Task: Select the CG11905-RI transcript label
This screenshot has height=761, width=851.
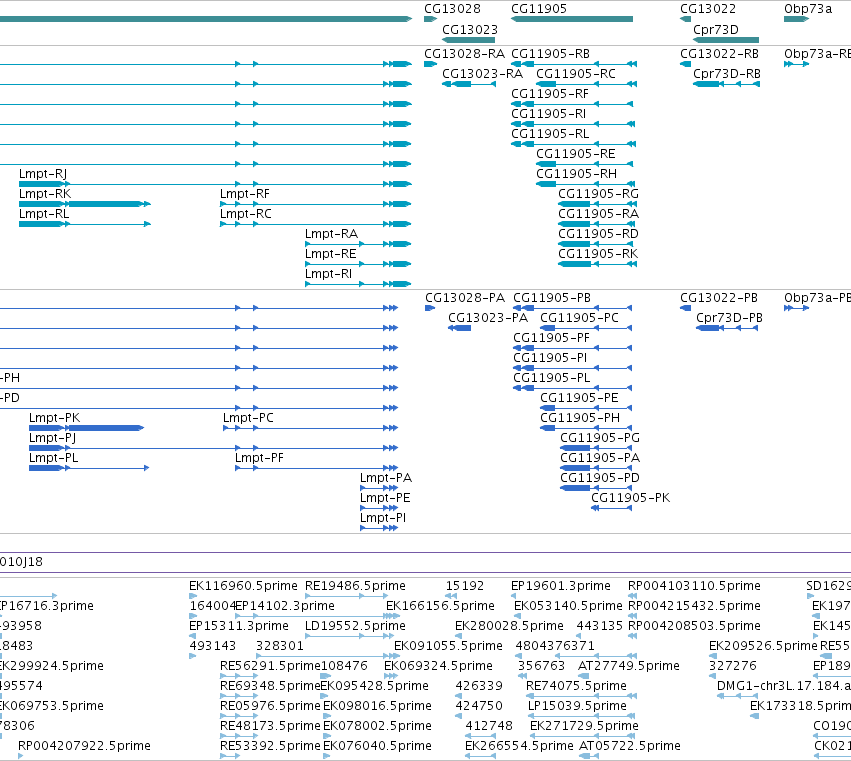Action: pos(548,114)
